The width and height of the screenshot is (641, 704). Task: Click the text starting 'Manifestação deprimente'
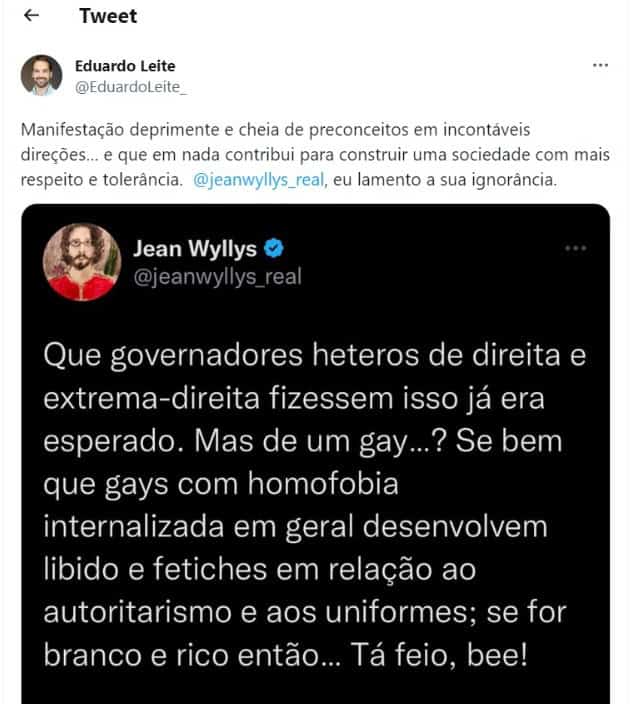click(315, 154)
